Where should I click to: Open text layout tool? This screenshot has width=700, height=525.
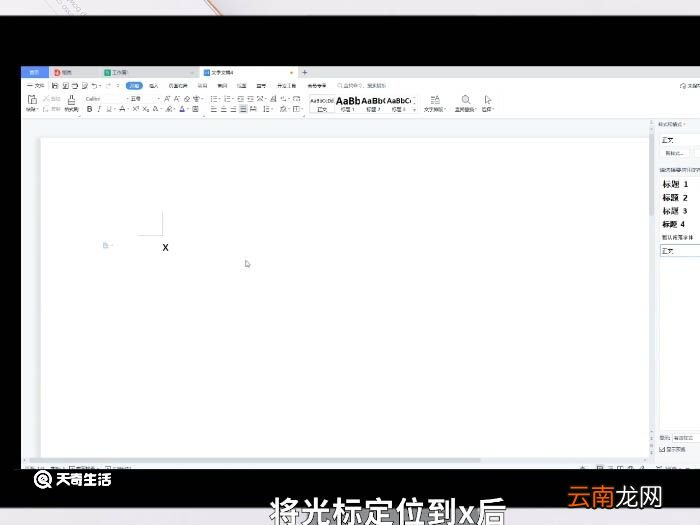435,103
